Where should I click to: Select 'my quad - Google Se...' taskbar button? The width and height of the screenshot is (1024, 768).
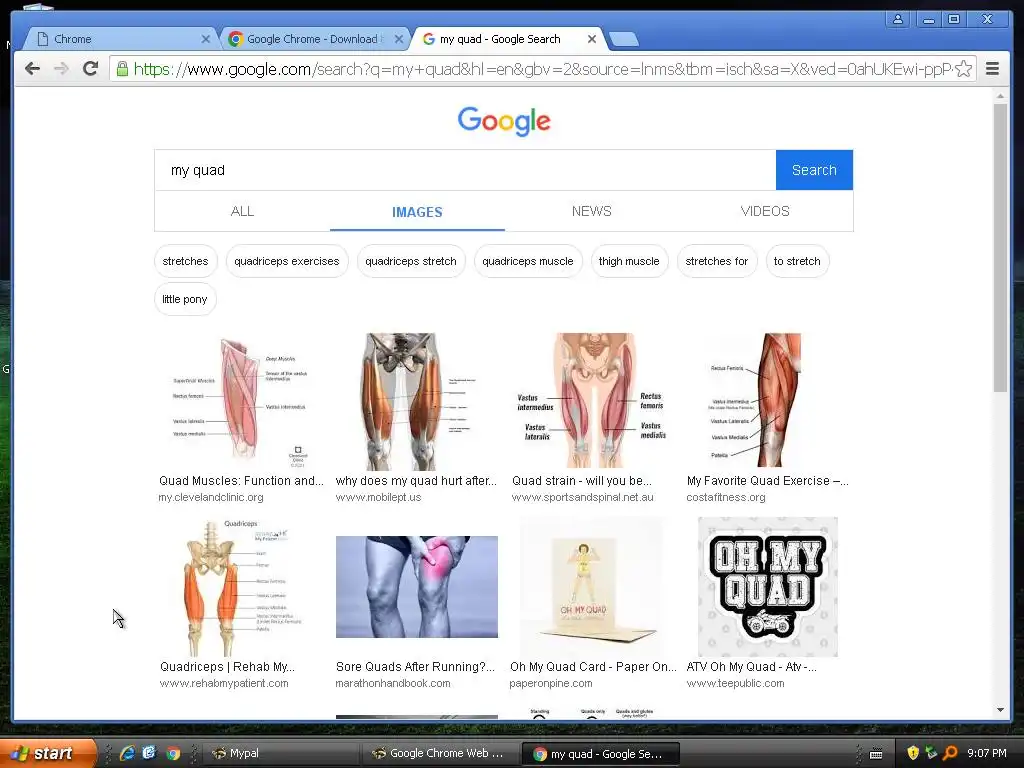tap(600, 754)
